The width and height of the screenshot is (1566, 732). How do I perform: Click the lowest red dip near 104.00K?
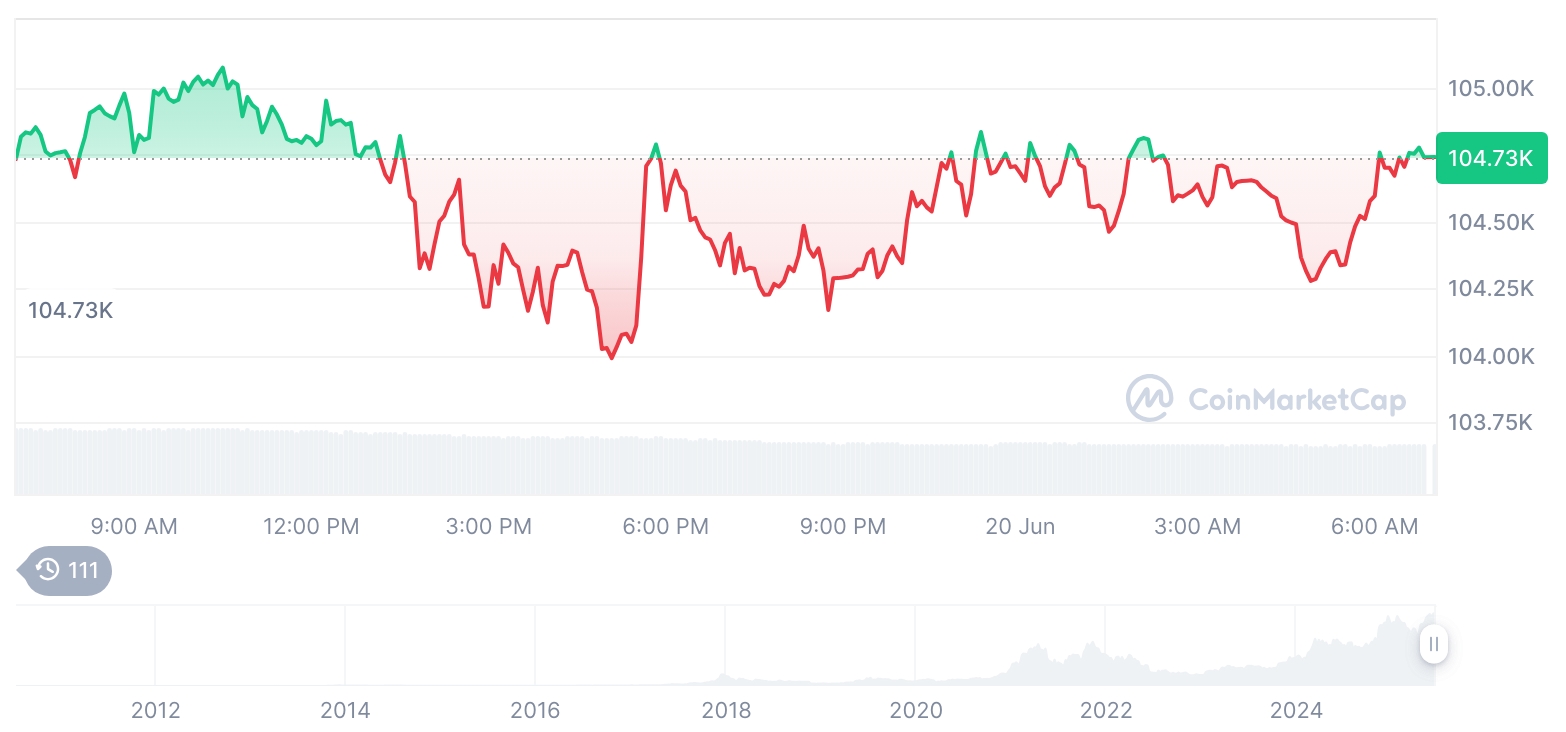pyautogui.click(x=612, y=357)
